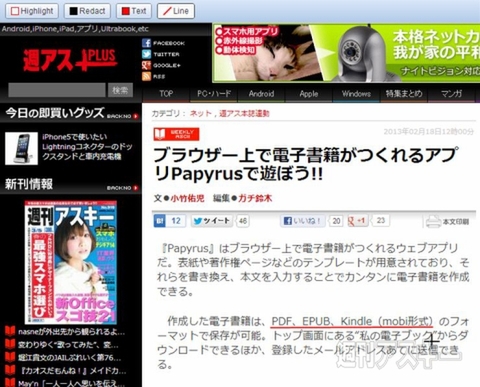480x387 pixels.
Task: Open the Twitter social link icon
Action: [x=146, y=54]
